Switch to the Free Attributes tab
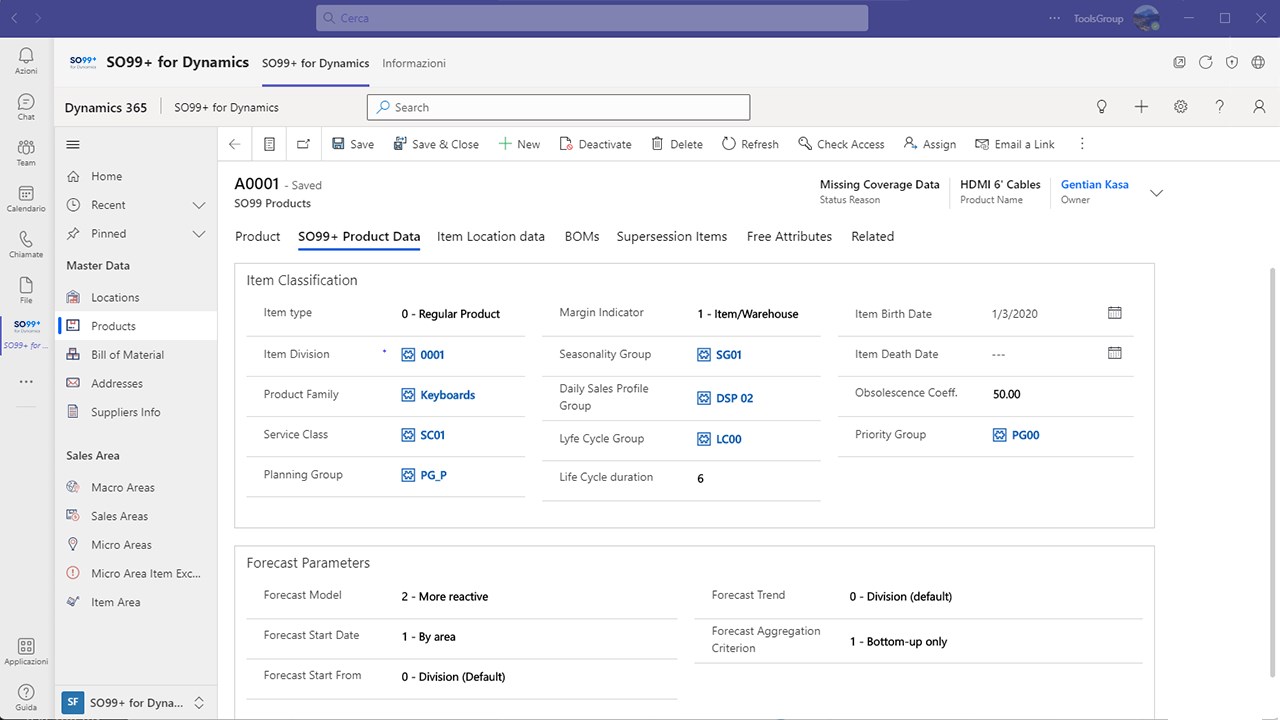 (x=789, y=237)
